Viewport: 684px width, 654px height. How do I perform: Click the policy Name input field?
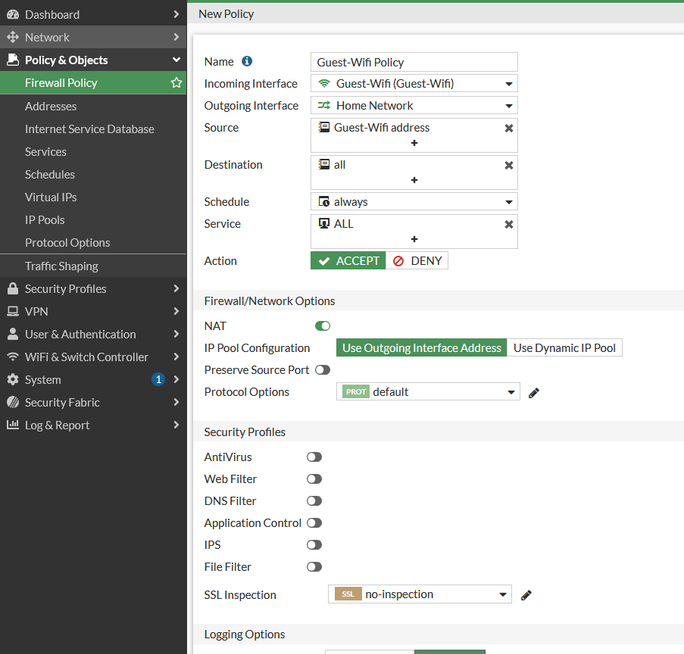point(414,62)
